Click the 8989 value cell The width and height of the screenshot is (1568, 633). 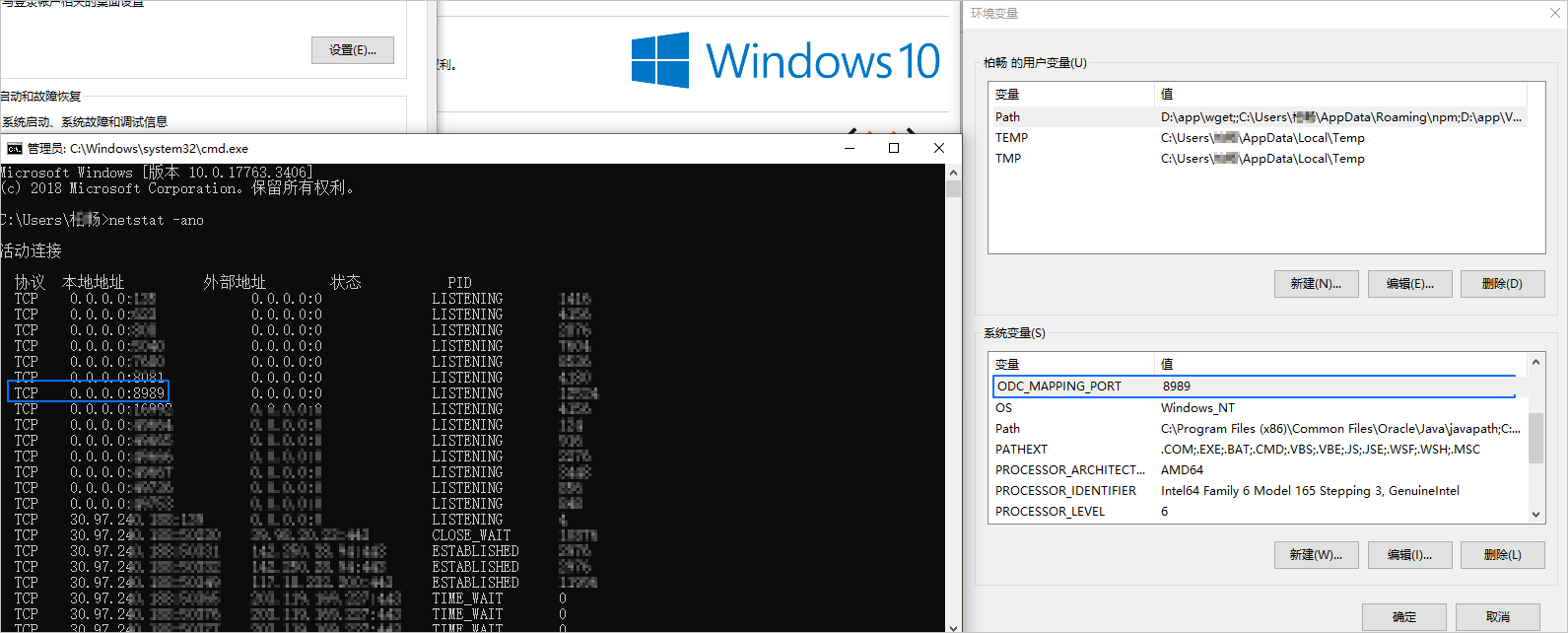pyautogui.click(x=1177, y=387)
